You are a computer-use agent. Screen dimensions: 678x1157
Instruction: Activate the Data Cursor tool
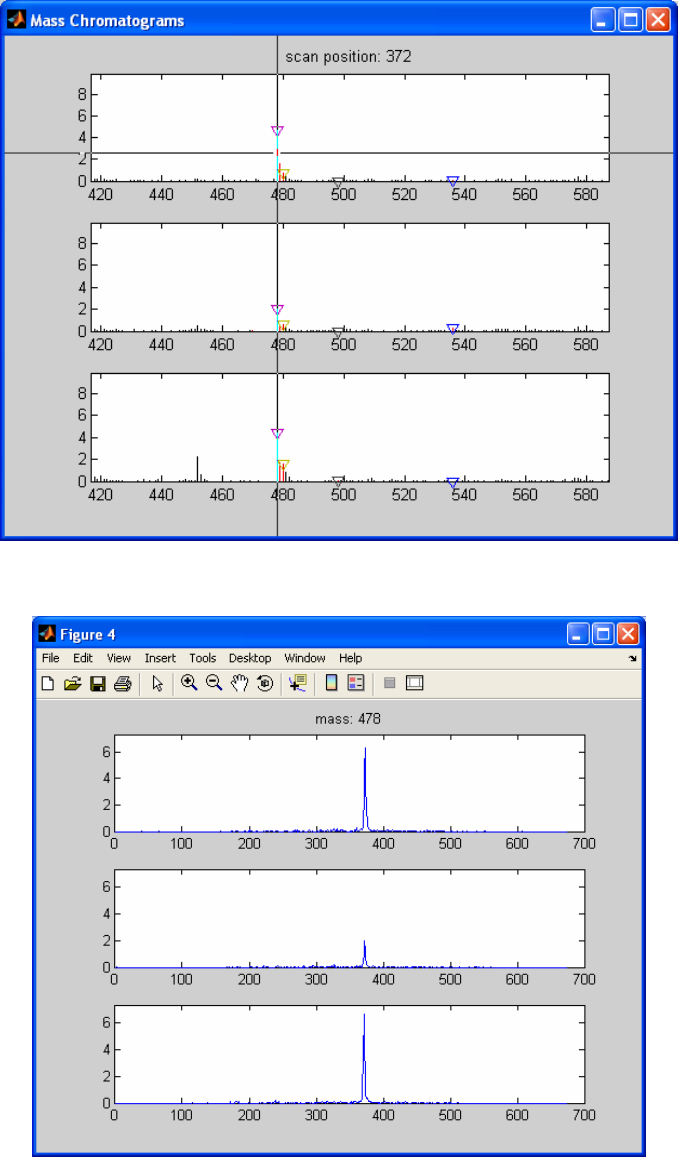click(298, 683)
